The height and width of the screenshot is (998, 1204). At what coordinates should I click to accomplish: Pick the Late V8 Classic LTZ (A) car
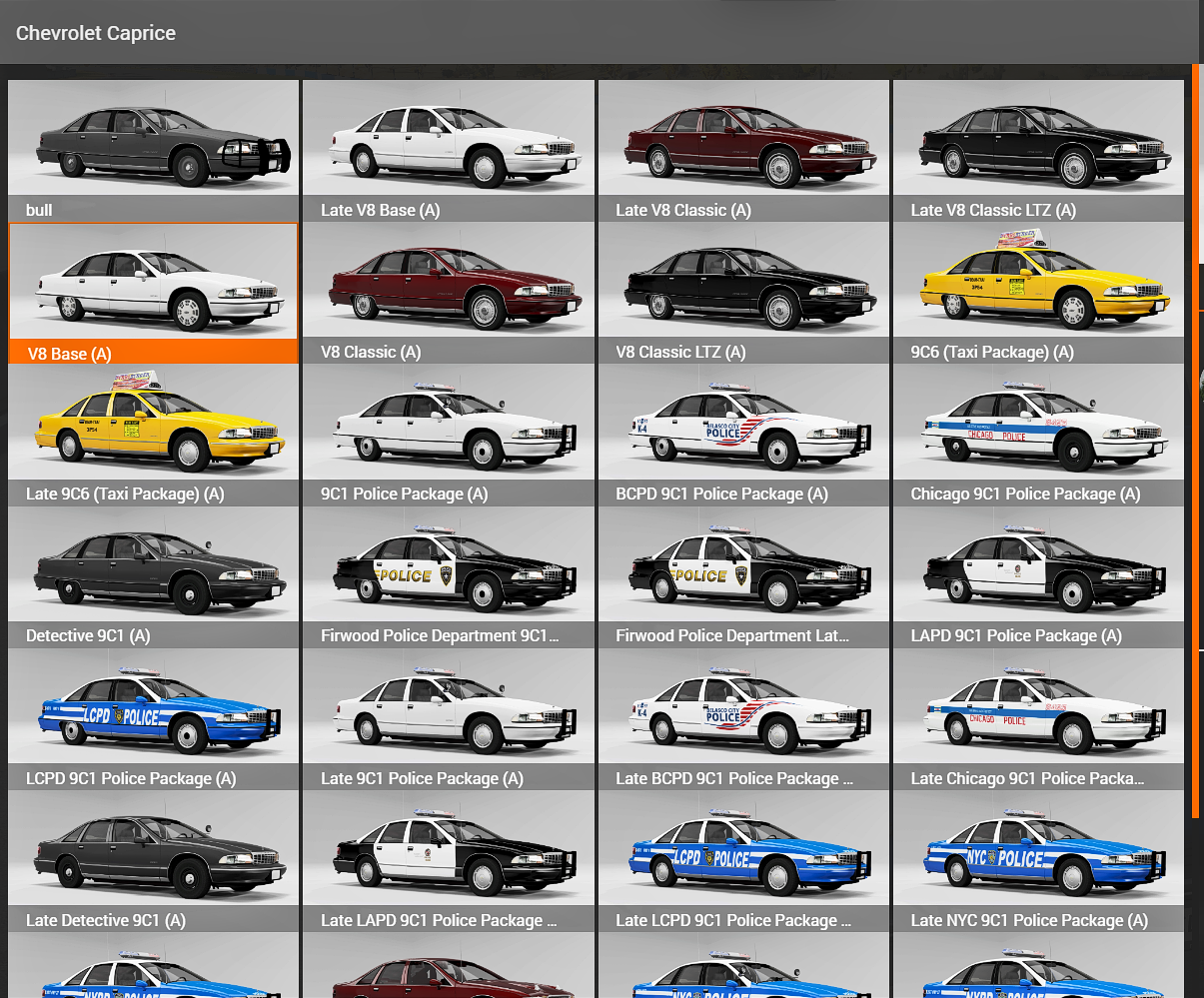click(x=1038, y=151)
